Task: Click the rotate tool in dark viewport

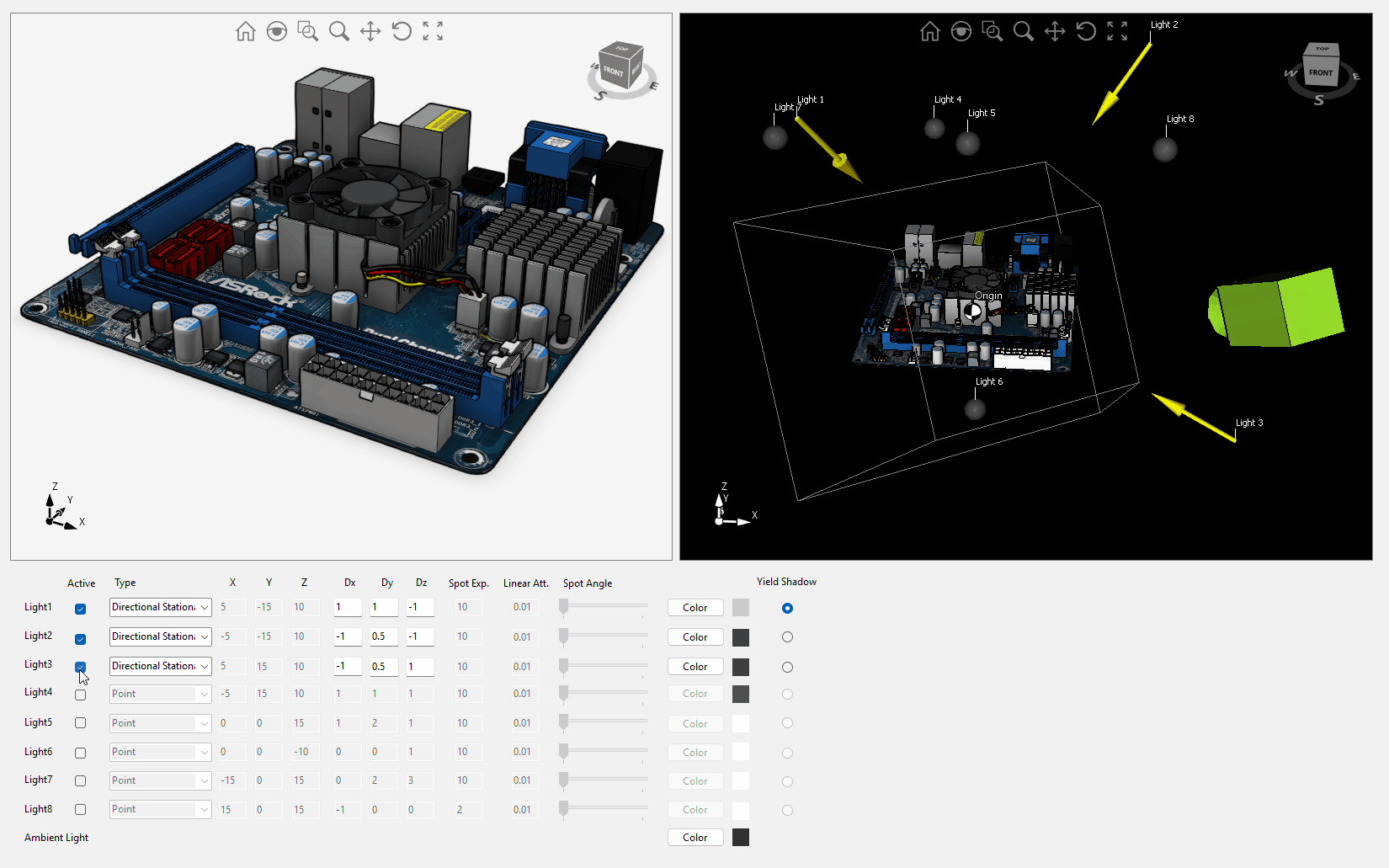Action: click(1086, 32)
